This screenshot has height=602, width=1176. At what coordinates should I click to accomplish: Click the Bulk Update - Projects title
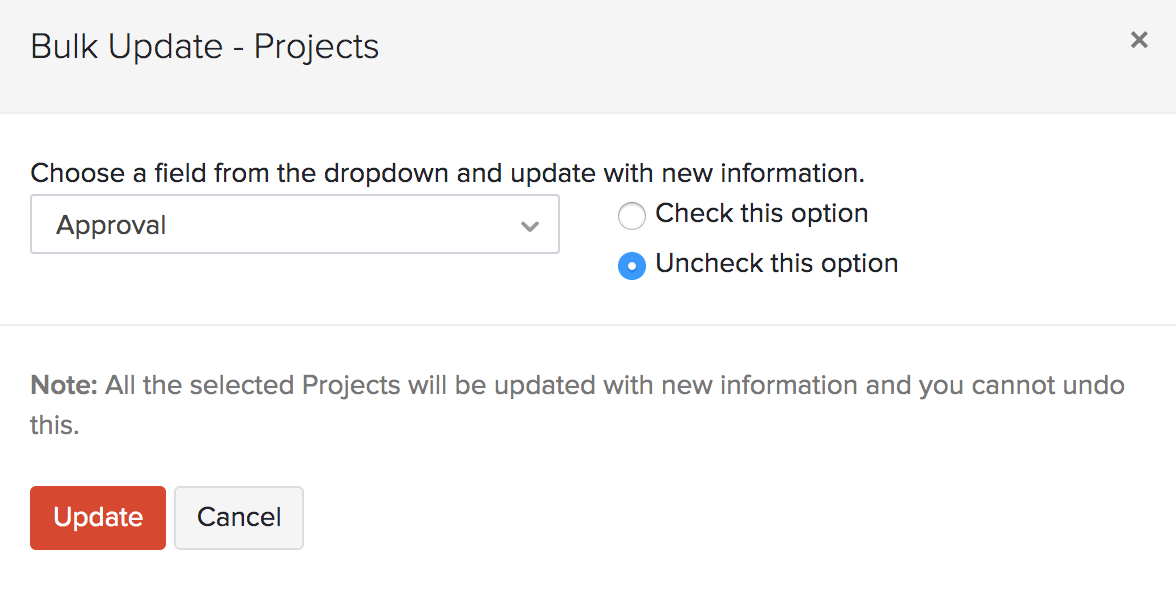205,46
